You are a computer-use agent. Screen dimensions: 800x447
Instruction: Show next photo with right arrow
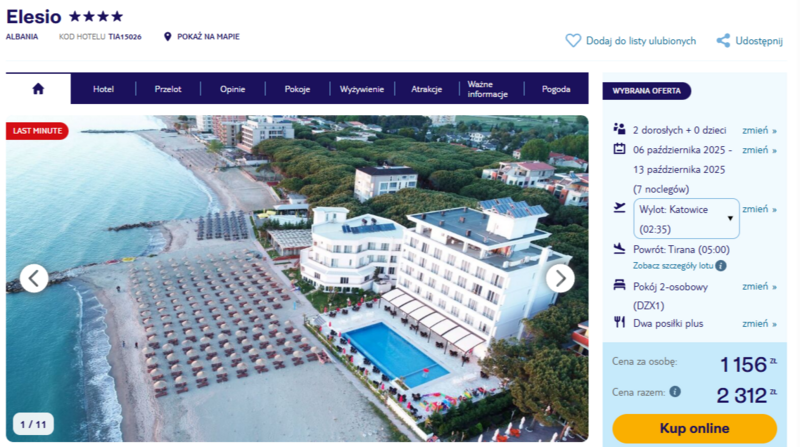[560, 279]
